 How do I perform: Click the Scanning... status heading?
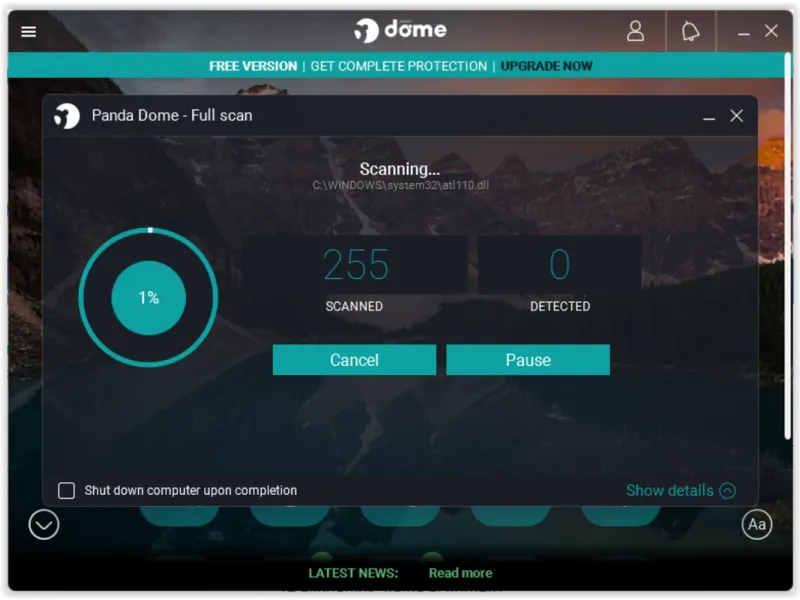point(399,169)
